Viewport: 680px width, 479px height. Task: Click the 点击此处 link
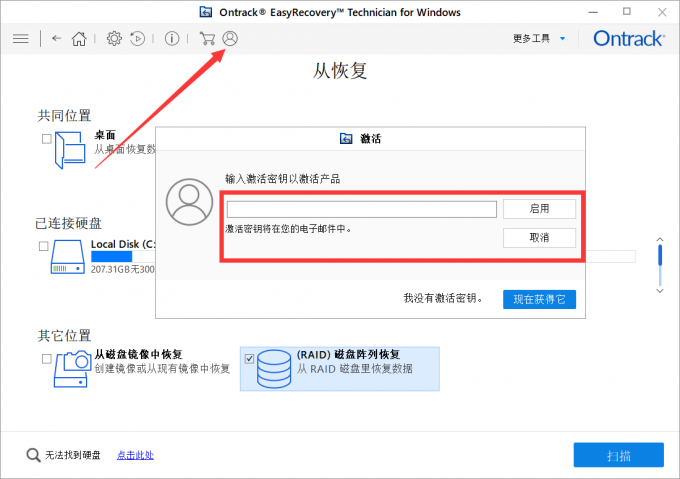pos(135,455)
